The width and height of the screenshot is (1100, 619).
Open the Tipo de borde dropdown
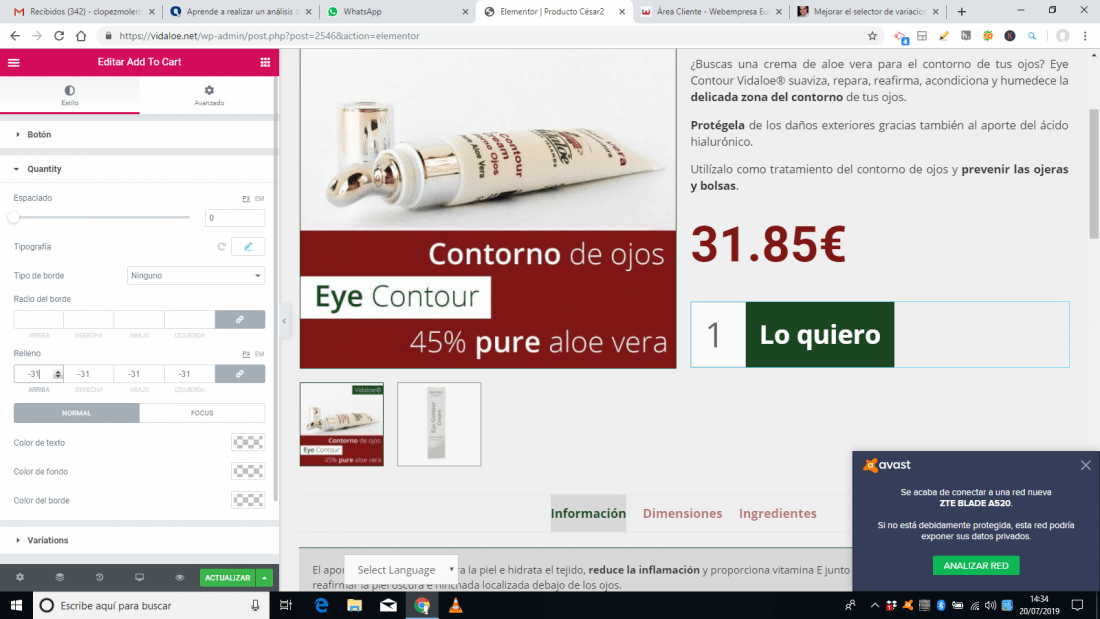[196, 276]
